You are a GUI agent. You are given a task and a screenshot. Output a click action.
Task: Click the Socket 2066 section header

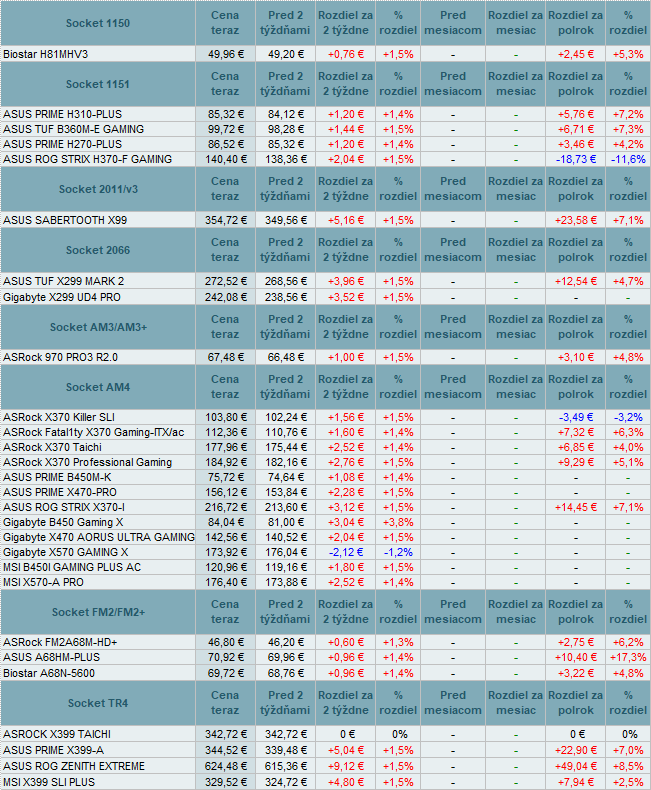coord(98,250)
